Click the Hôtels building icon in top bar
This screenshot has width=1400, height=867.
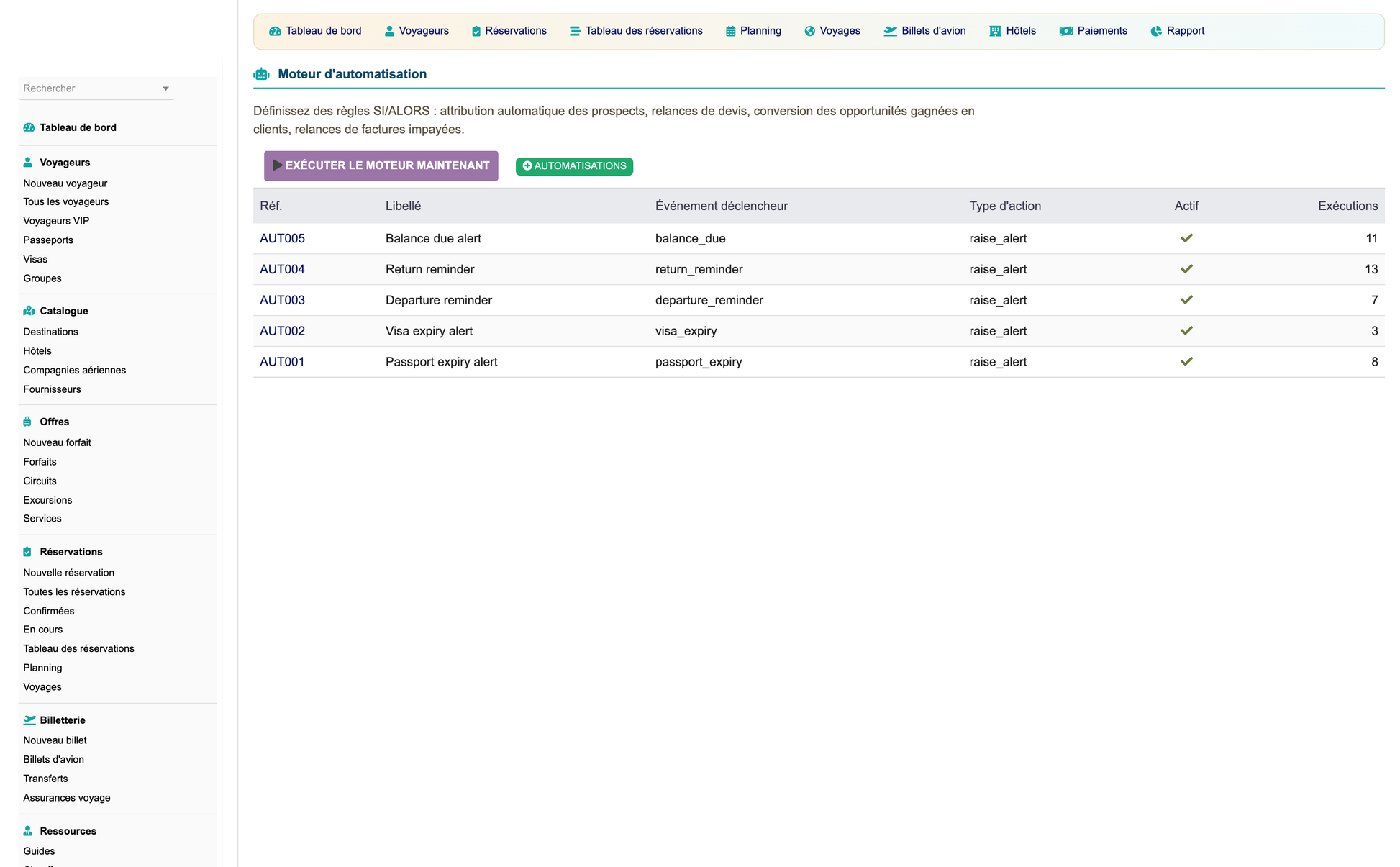click(995, 31)
